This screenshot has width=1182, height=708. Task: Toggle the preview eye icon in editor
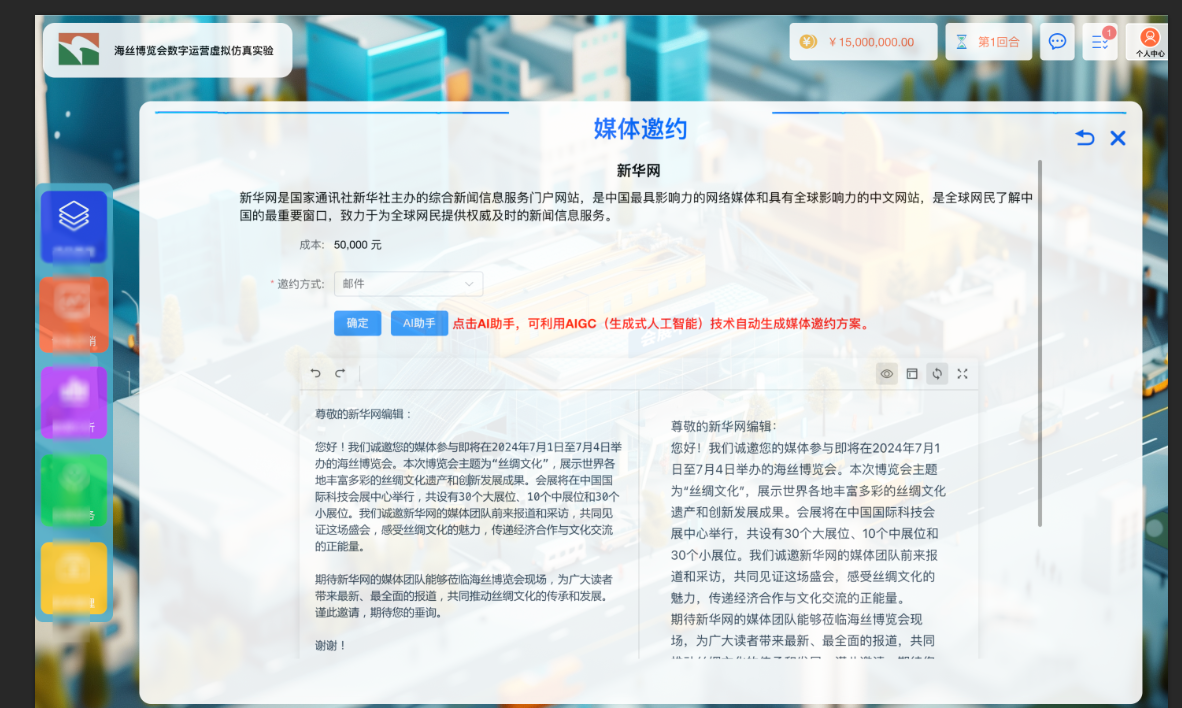(x=886, y=373)
